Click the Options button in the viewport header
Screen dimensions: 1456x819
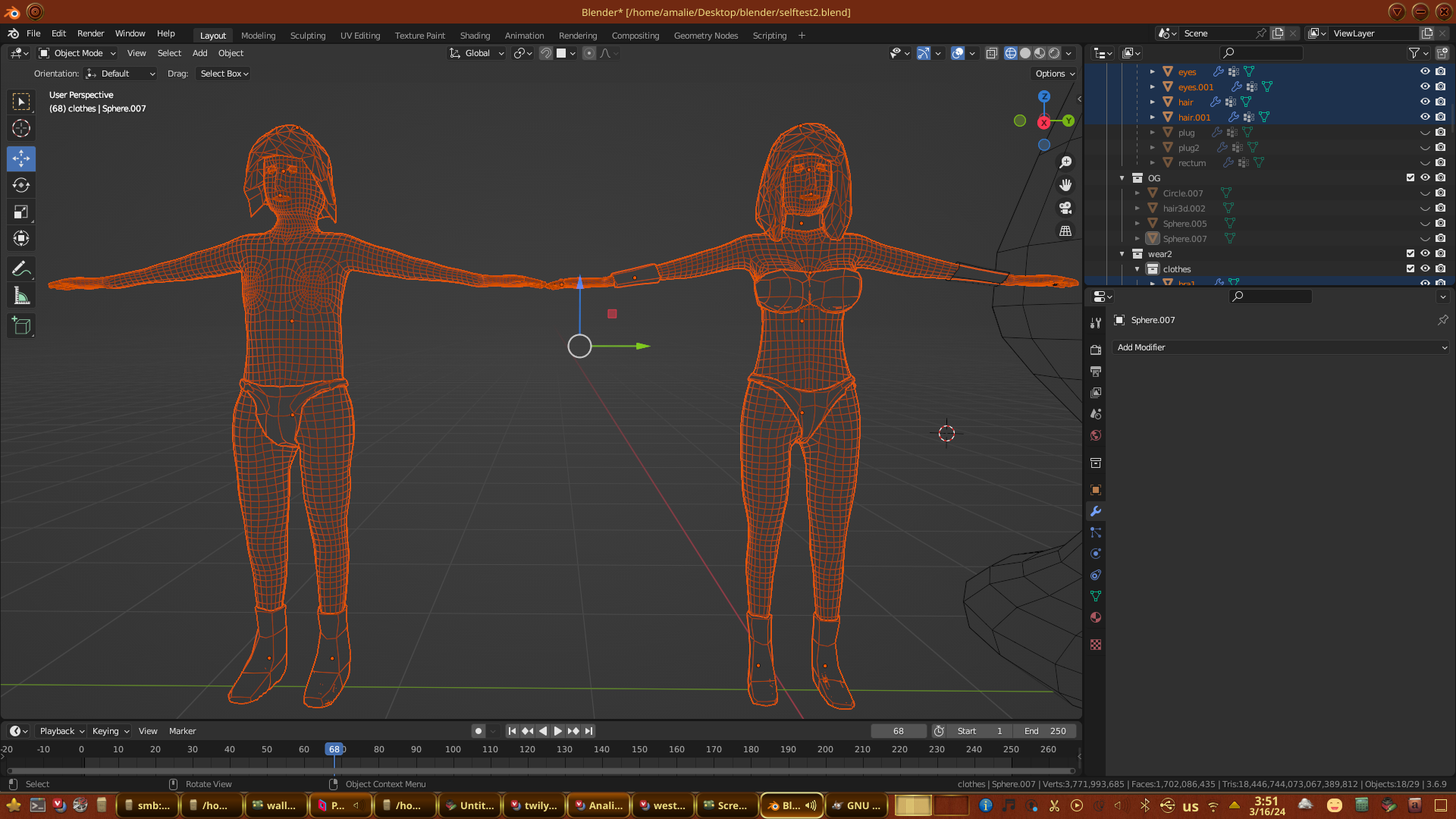pos(1055,74)
